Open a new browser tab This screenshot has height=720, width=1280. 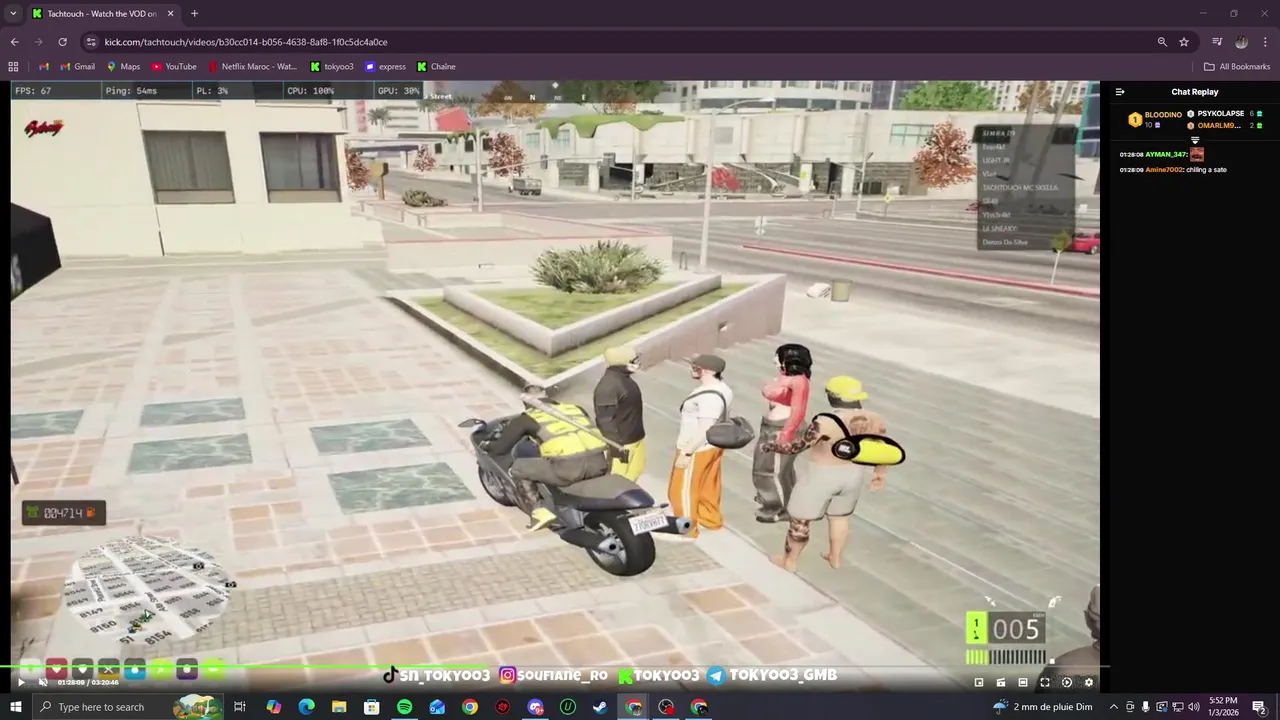pos(194,14)
